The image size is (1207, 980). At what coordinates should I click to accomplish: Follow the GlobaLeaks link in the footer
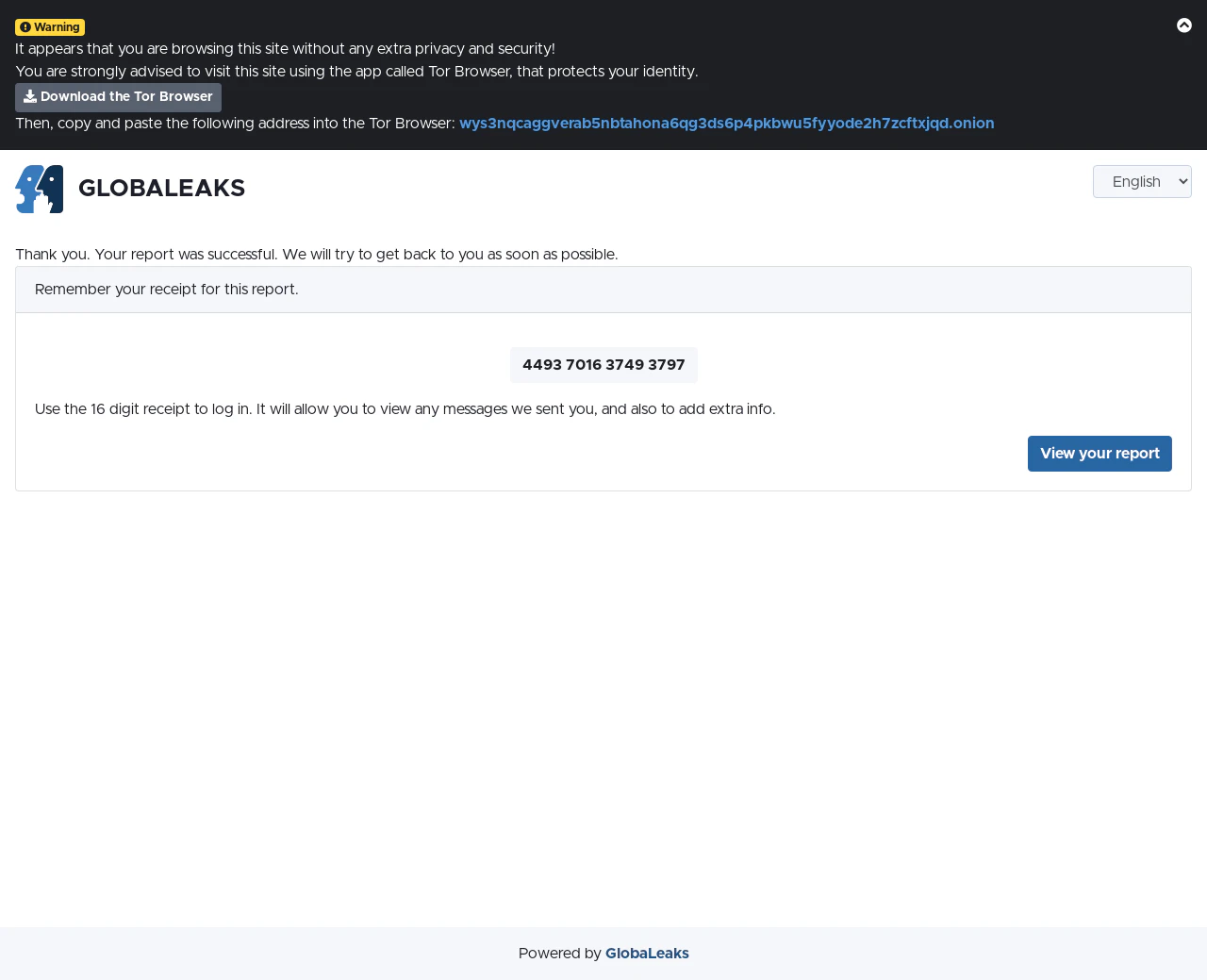click(647, 954)
